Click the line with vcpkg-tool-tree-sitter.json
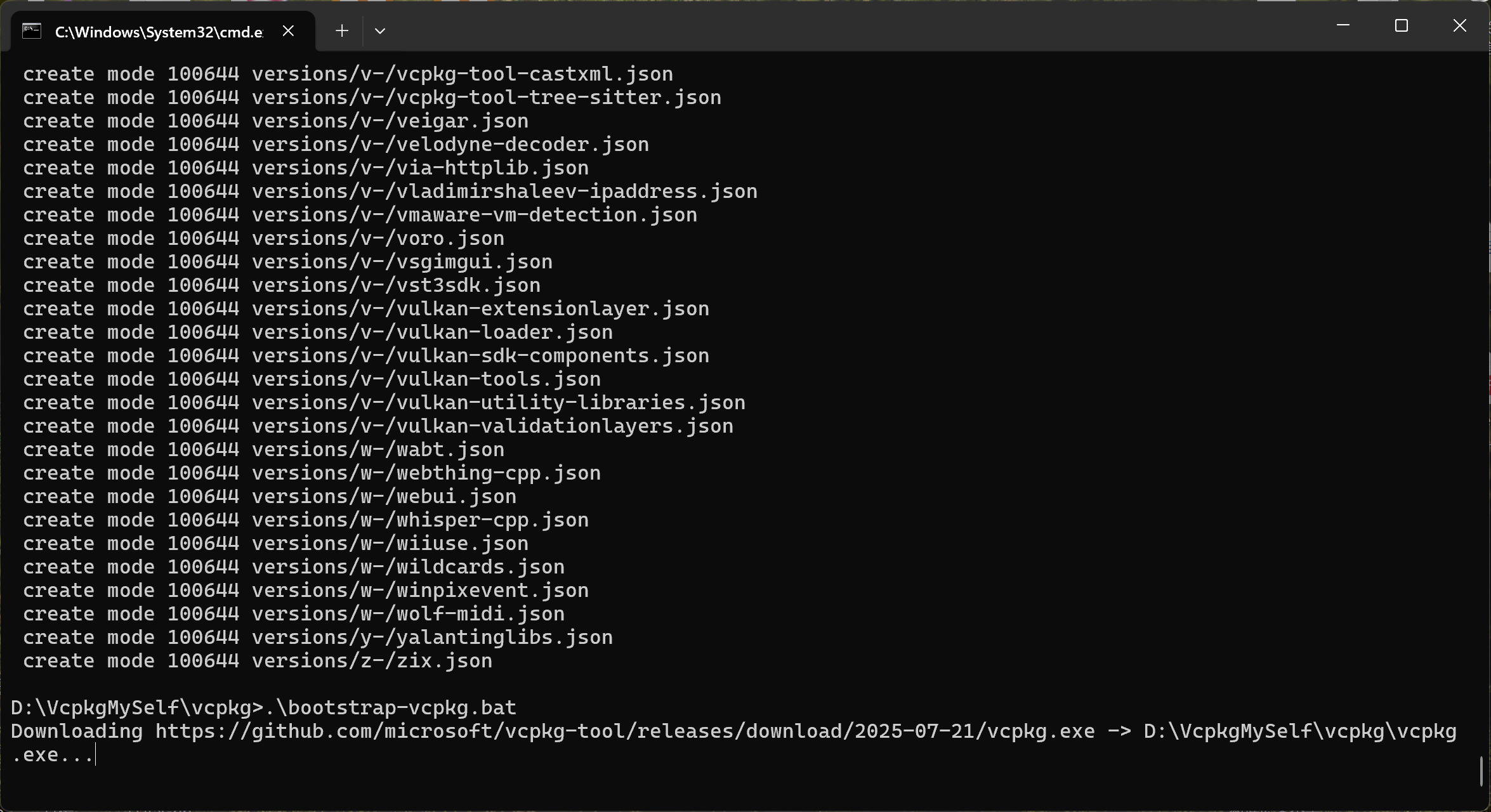1491x812 pixels. pos(372,98)
